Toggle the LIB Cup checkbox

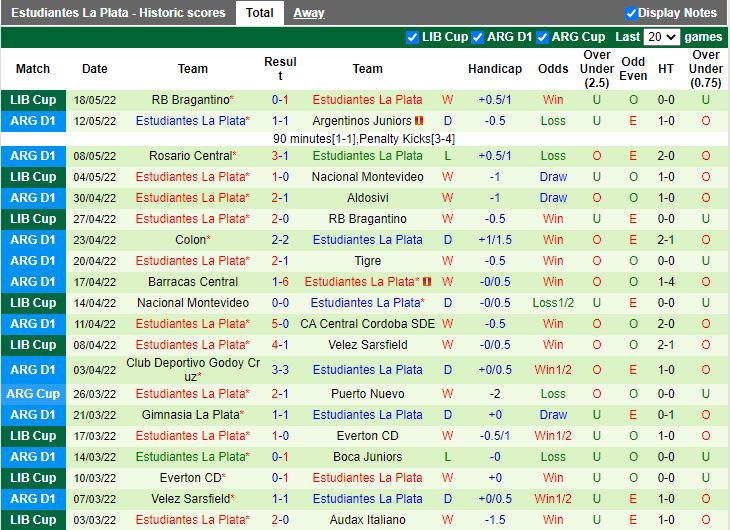(x=413, y=37)
